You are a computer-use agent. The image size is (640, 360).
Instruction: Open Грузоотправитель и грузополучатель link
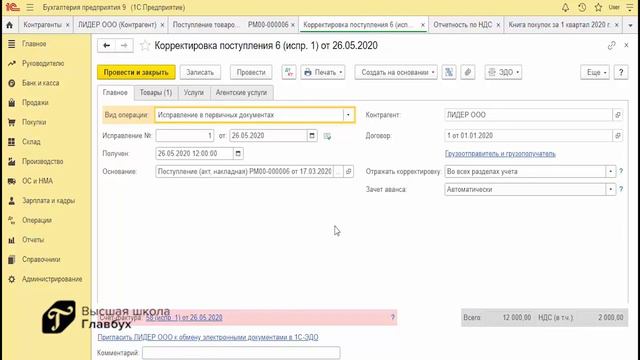point(500,154)
